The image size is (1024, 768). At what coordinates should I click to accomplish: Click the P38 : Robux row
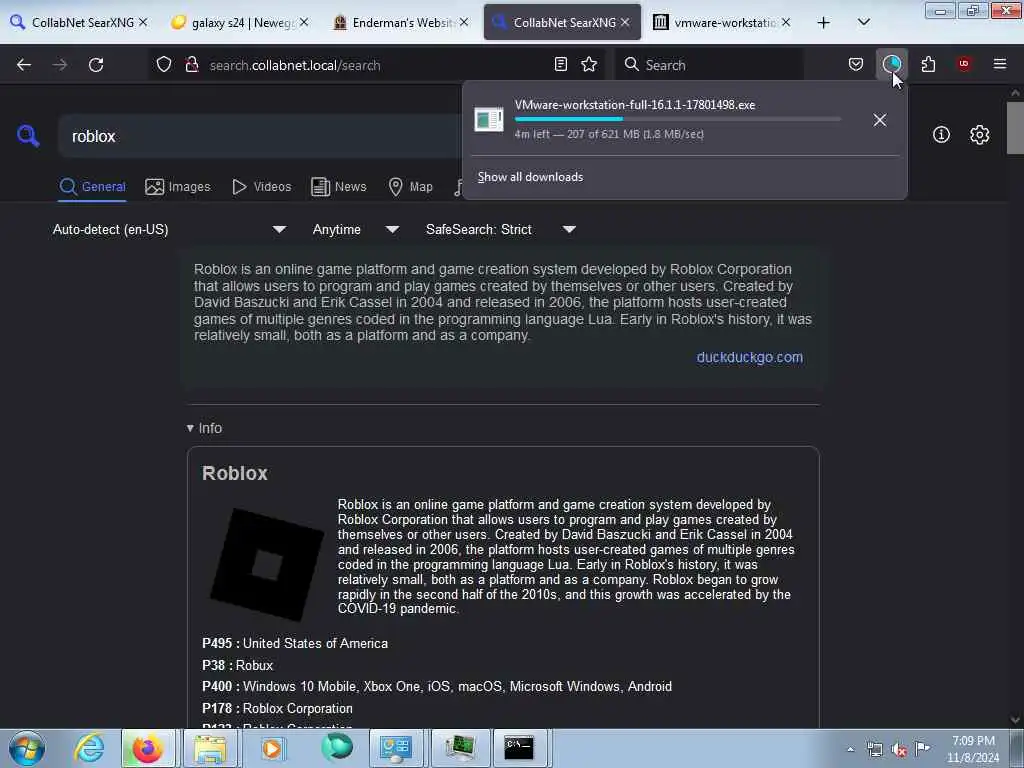click(237, 665)
